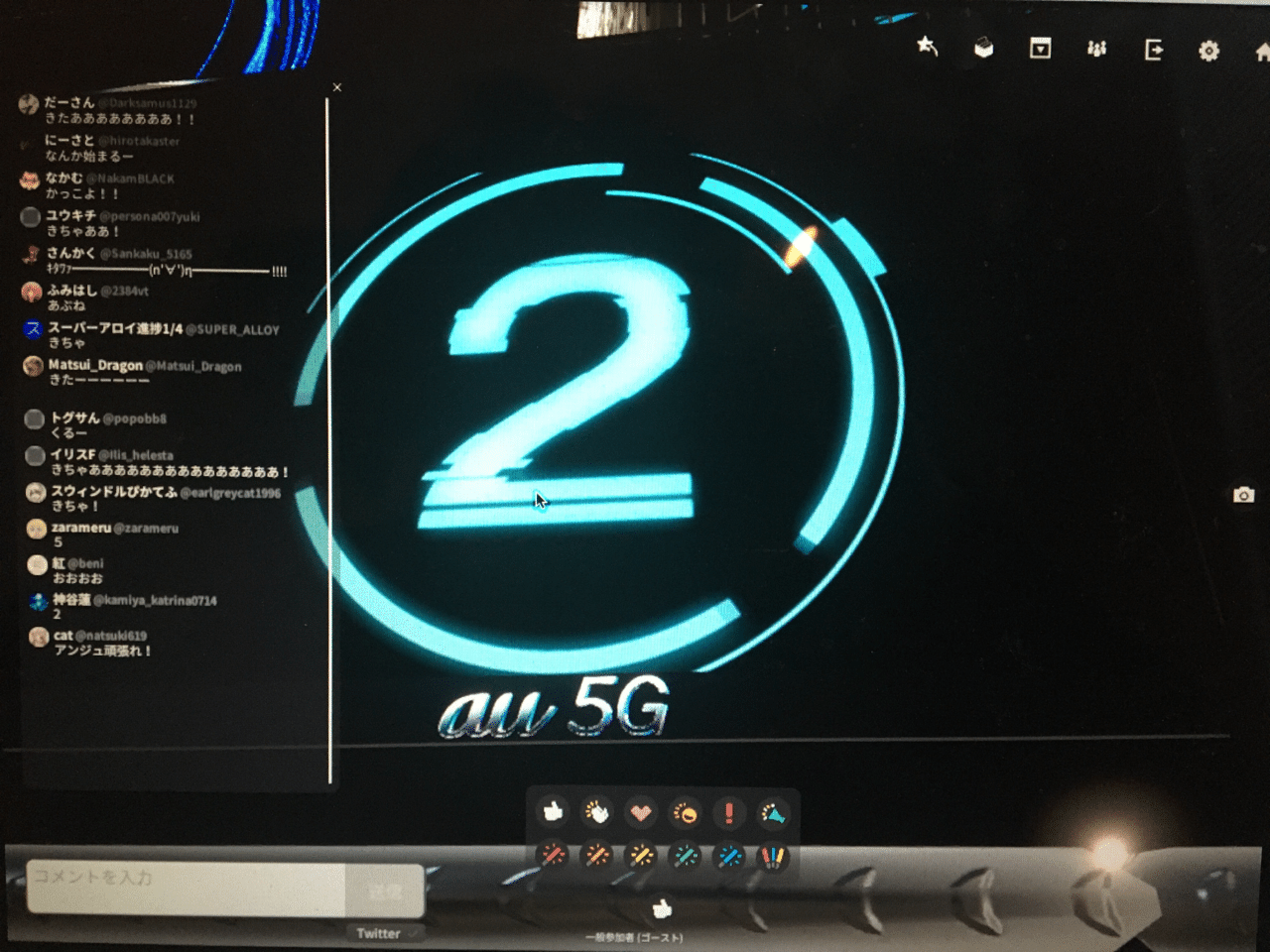
Task: Wave the three multicolor glow sticks
Action: (x=773, y=856)
